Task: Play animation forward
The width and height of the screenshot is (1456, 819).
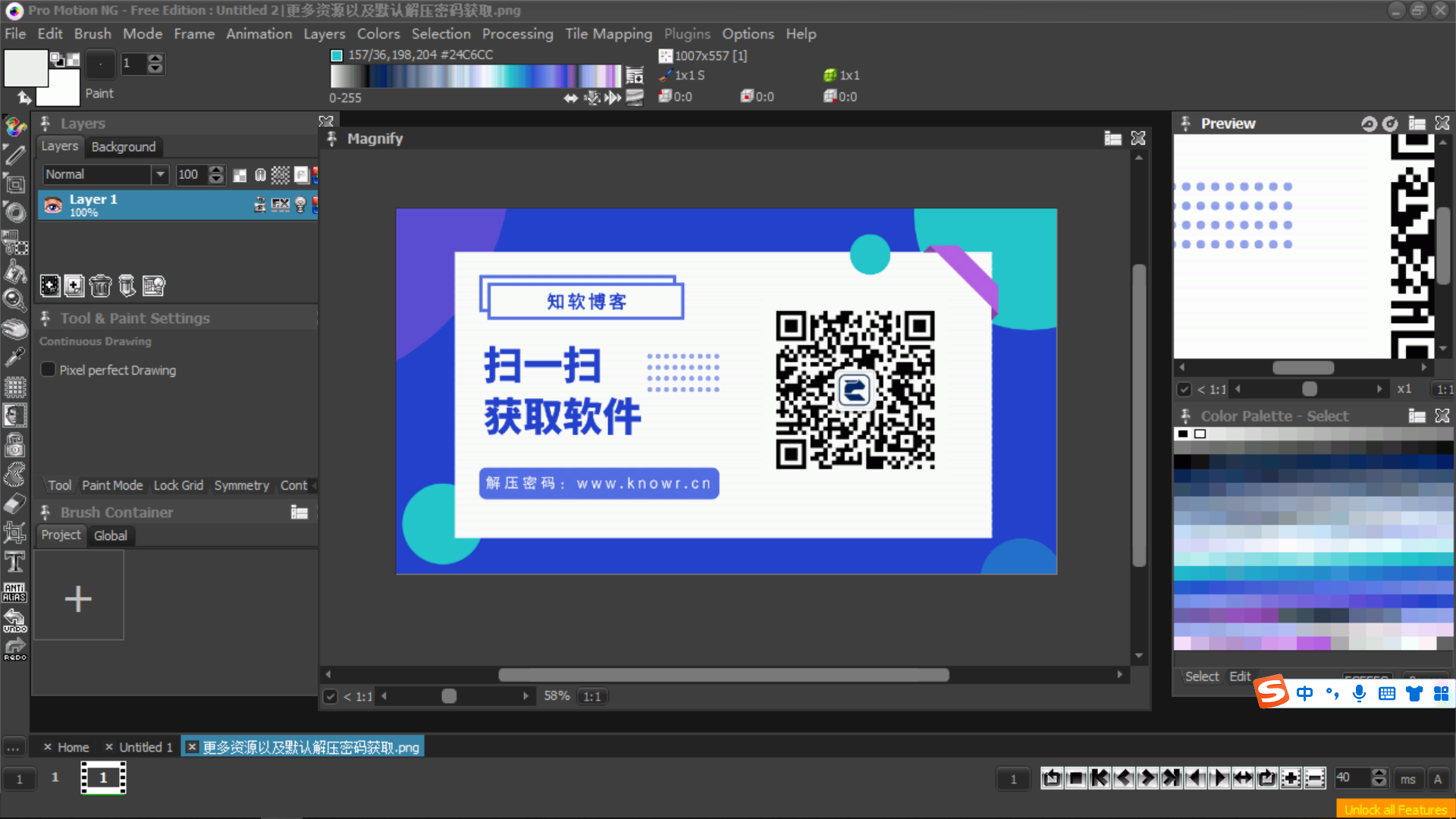Action: click(x=1220, y=778)
